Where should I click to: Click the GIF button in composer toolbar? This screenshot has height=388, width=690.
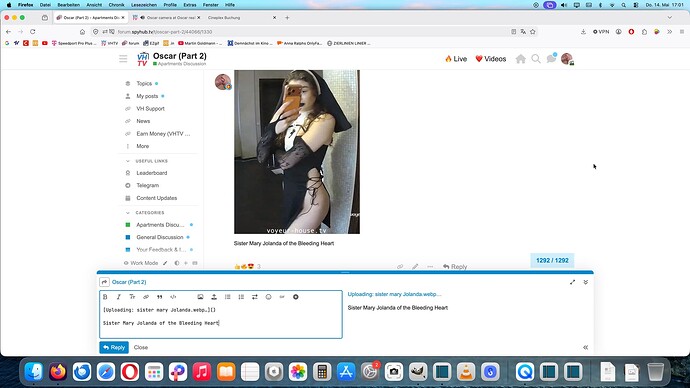282,297
